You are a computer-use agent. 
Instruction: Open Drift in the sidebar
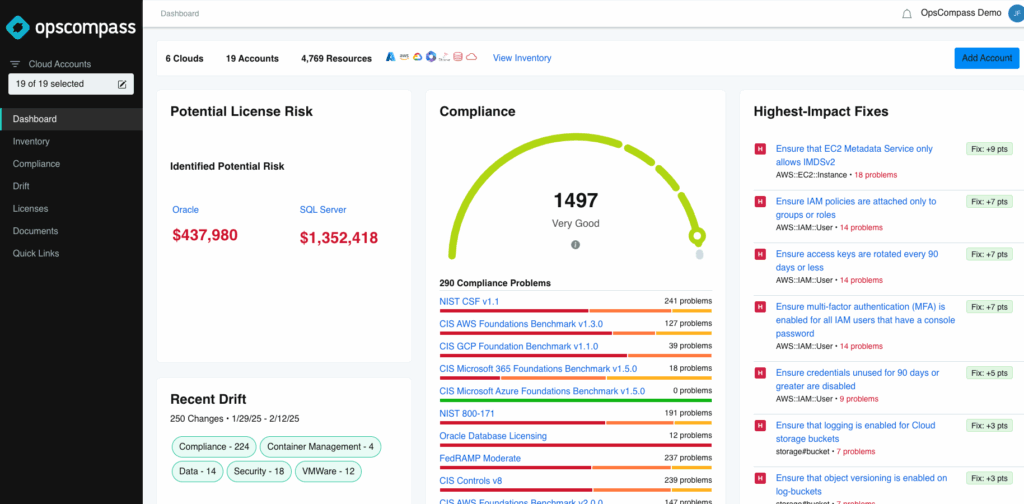(22, 186)
